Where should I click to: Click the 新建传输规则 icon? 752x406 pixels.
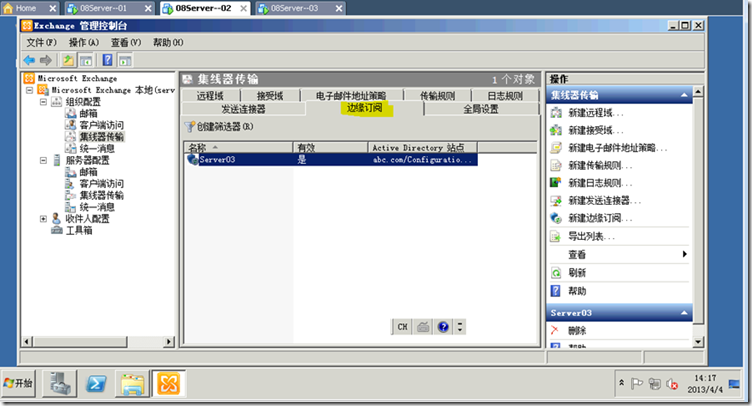[556, 165]
